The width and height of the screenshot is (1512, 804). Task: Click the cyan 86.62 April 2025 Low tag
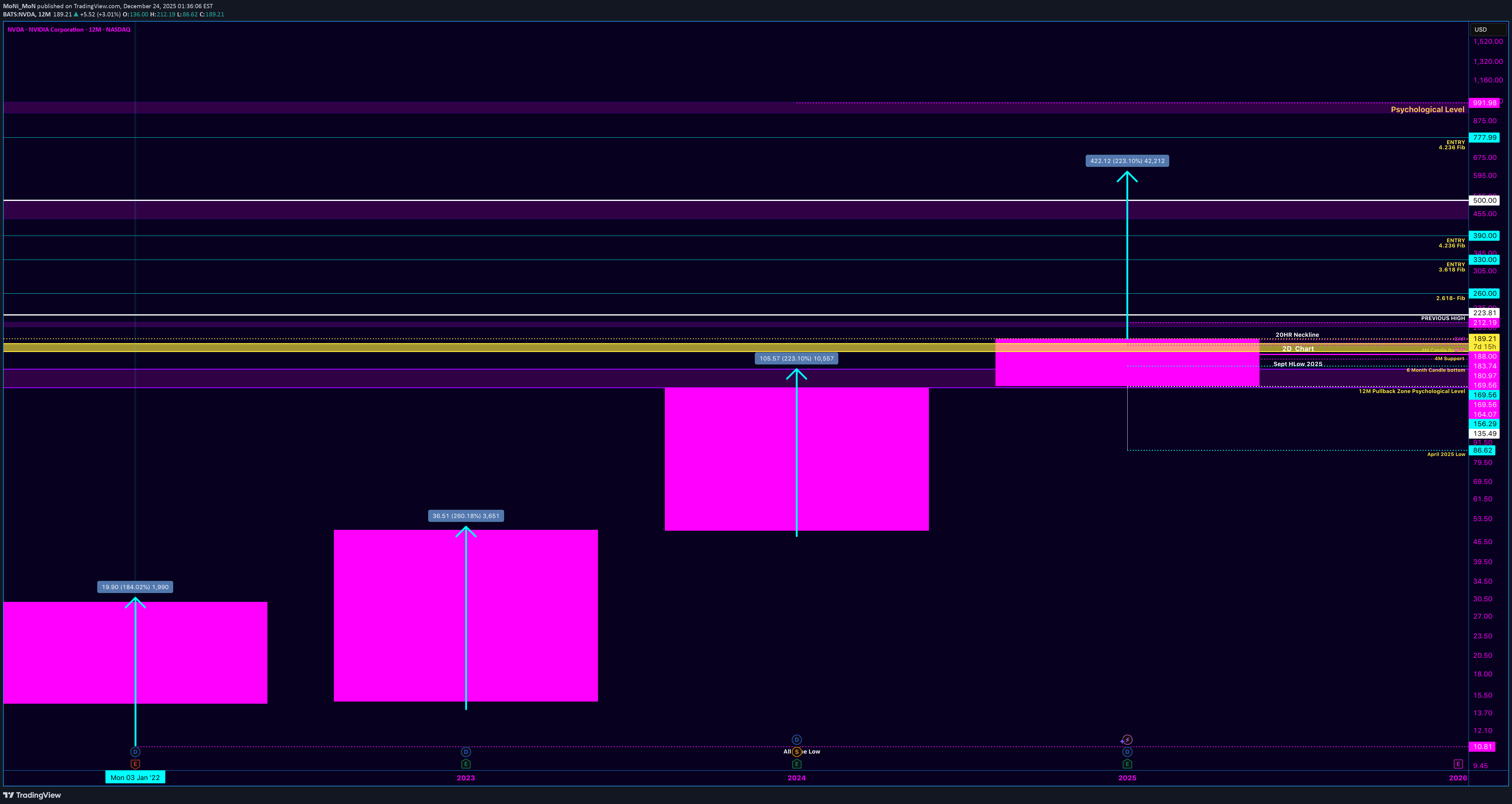click(1482, 450)
